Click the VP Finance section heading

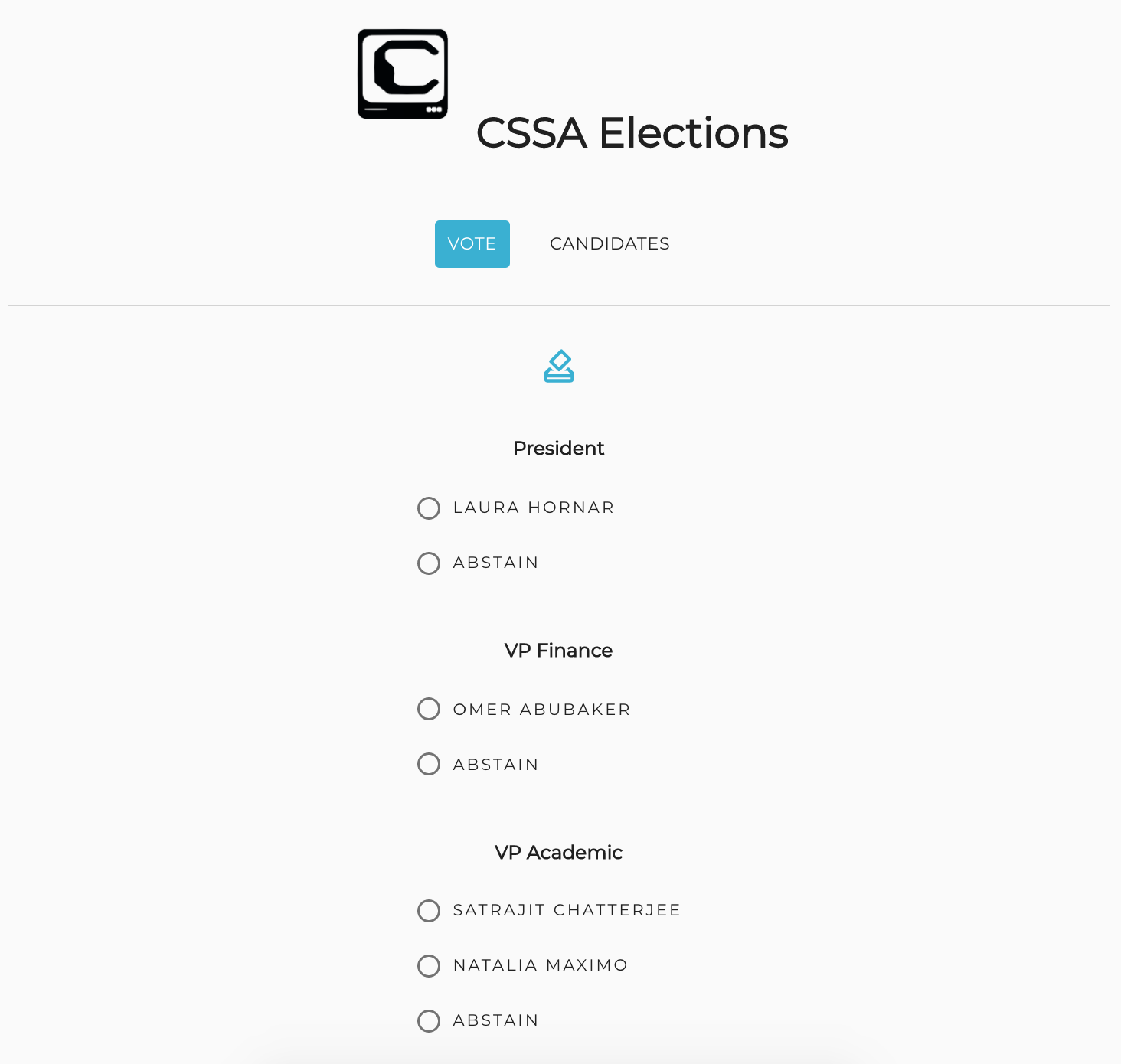tap(558, 651)
